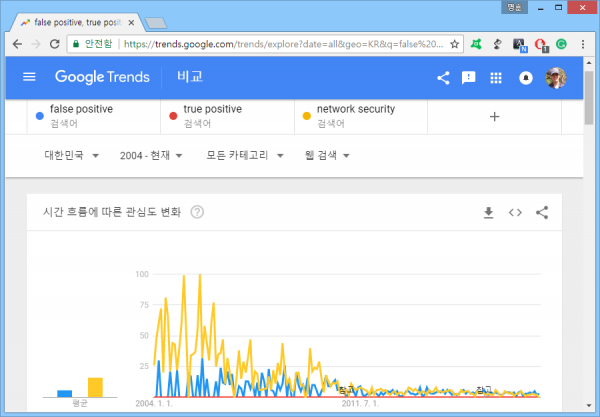Click the red dot for true positive

(x=173, y=116)
